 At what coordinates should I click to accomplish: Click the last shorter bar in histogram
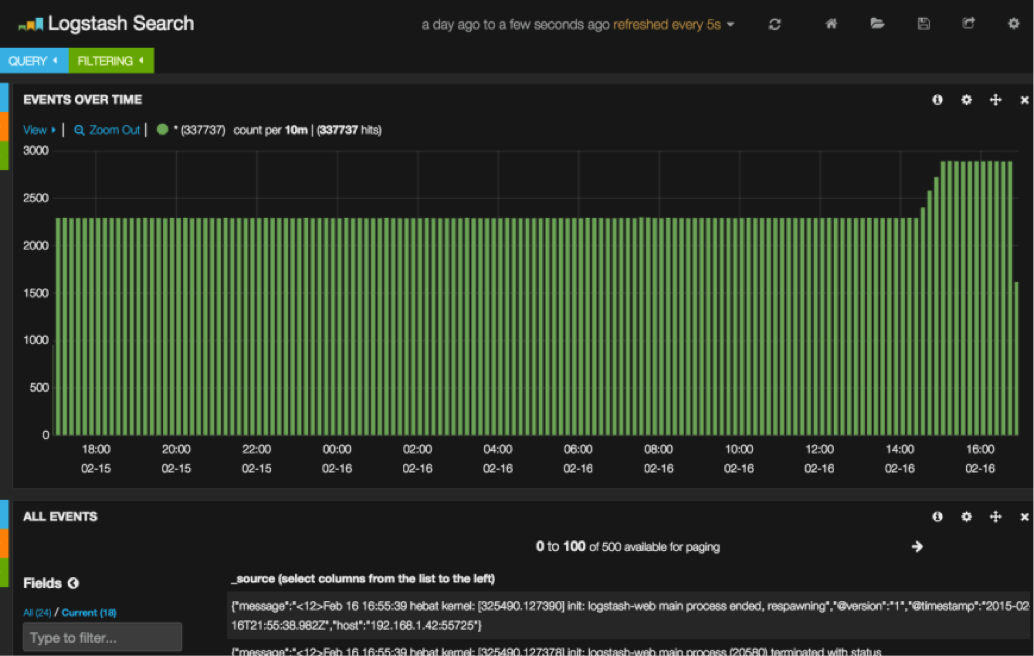coord(1016,359)
